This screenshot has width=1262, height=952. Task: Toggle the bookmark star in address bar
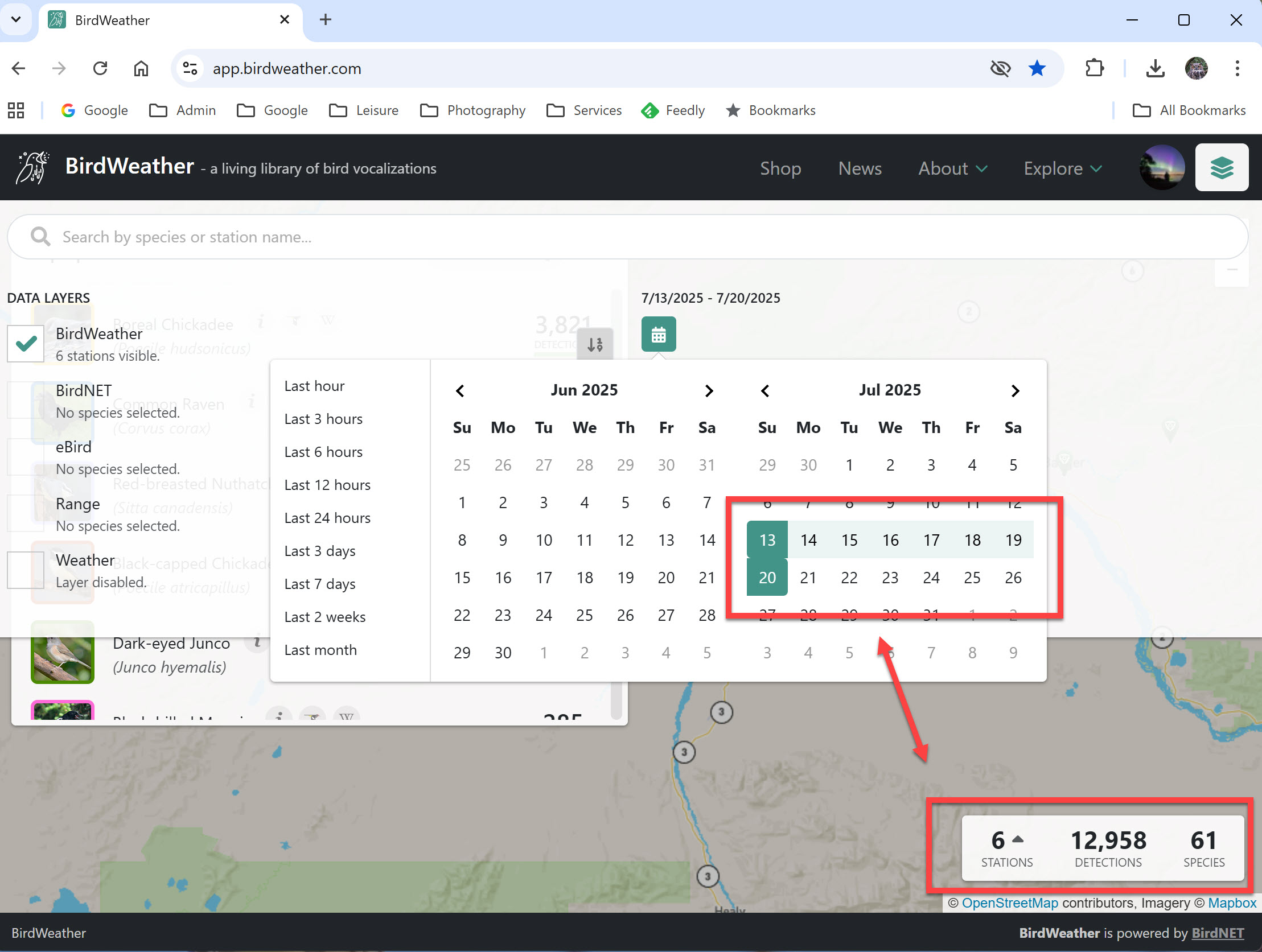click(x=1037, y=68)
